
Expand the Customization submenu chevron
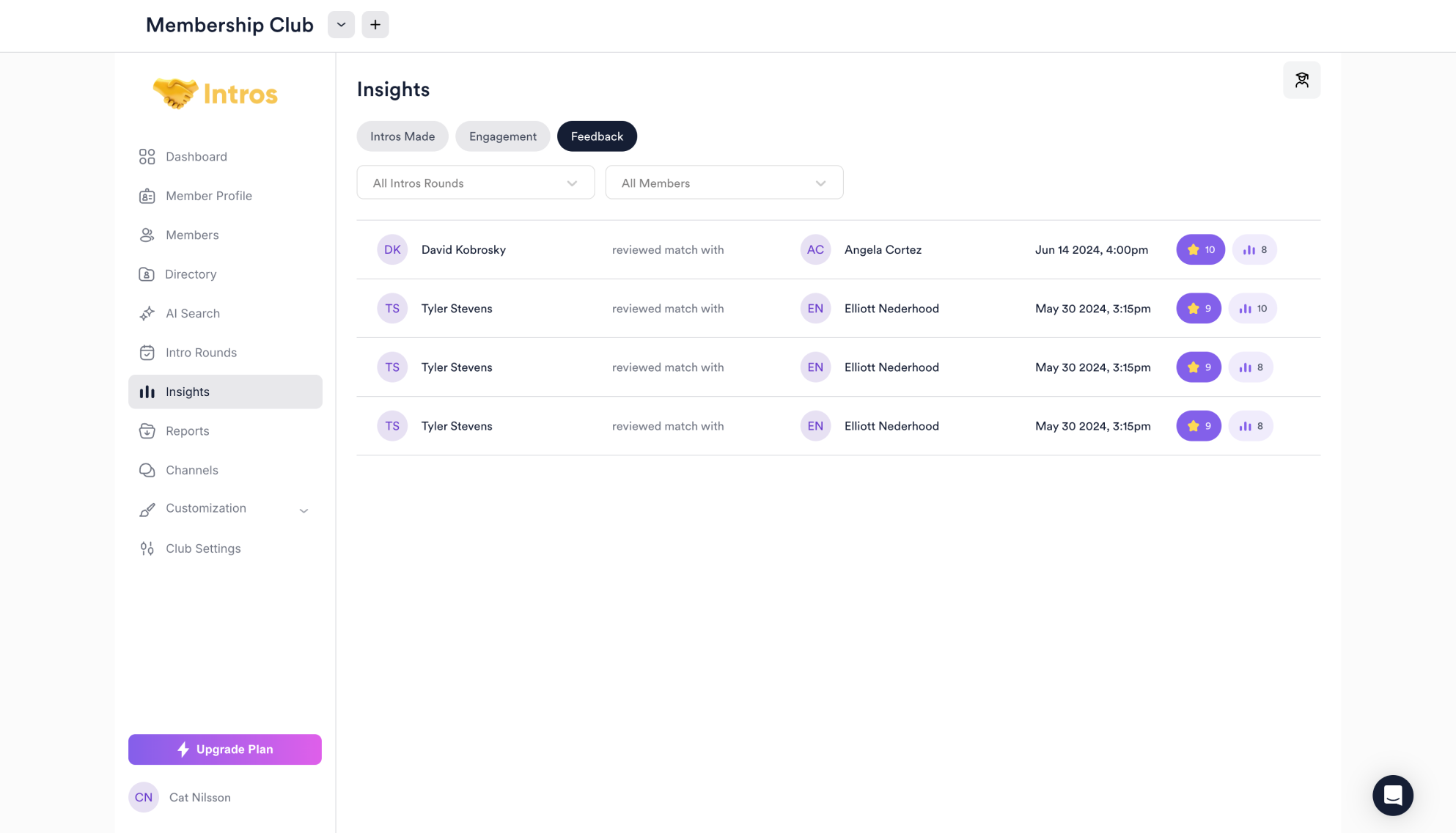(x=304, y=510)
